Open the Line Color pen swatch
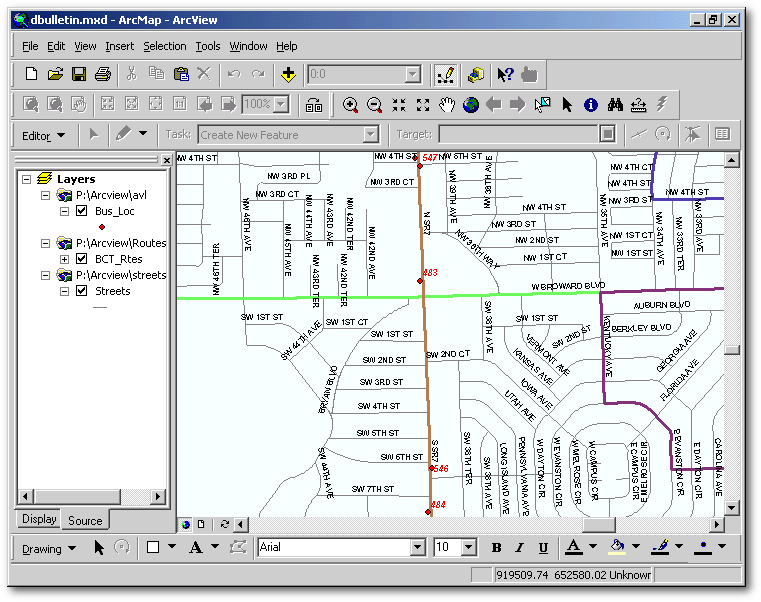 coord(660,547)
